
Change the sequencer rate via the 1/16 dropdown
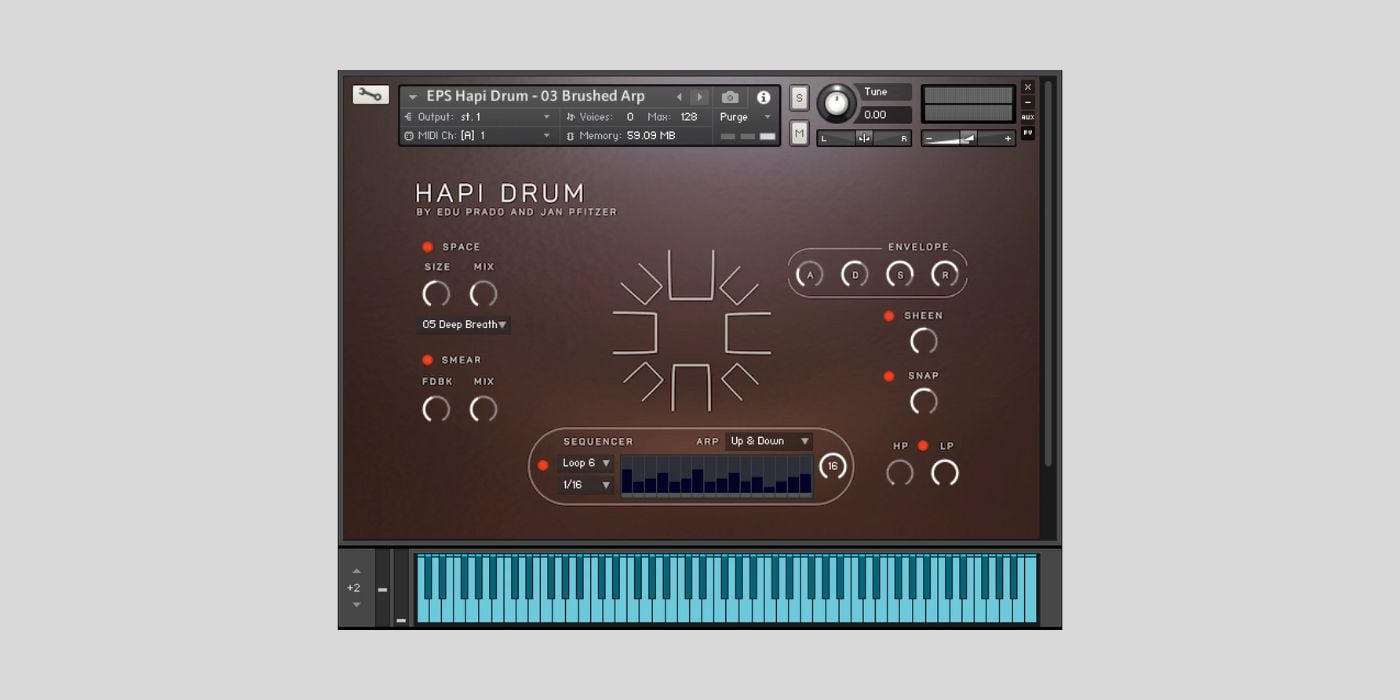pos(586,485)
